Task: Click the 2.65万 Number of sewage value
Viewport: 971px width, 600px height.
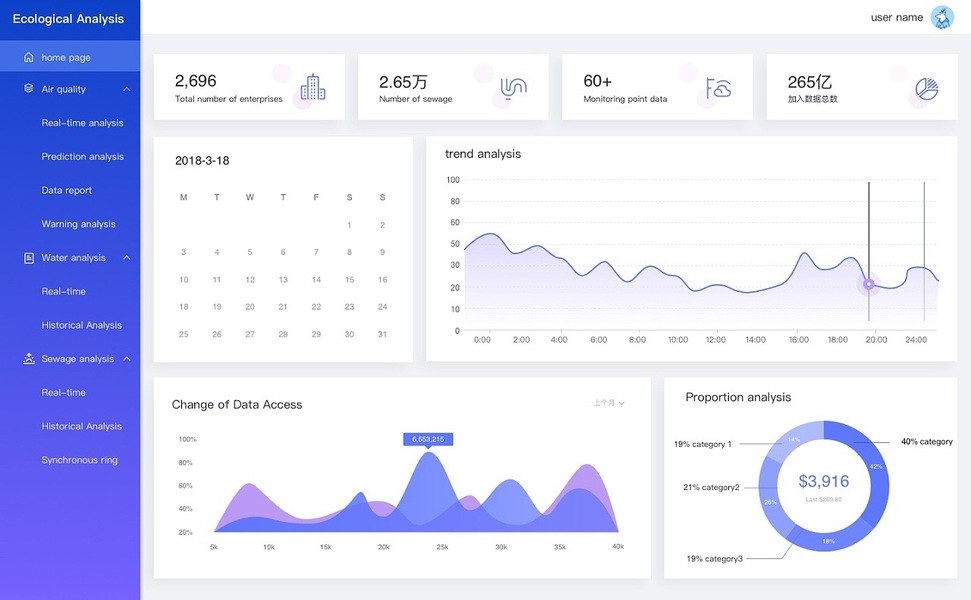Action: pyautogui.click(x=403, y=82)
